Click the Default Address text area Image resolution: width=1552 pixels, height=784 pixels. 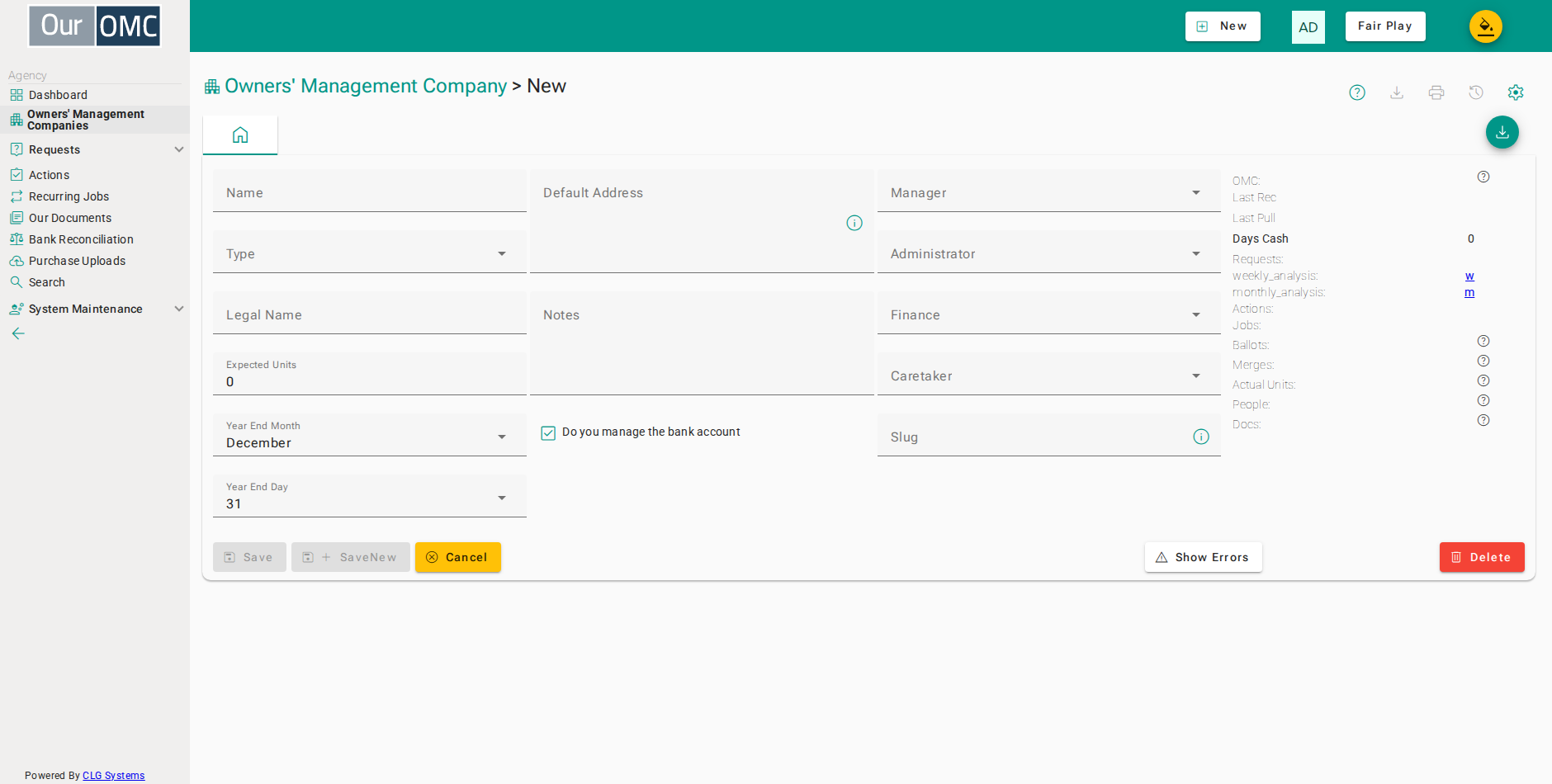702,221
